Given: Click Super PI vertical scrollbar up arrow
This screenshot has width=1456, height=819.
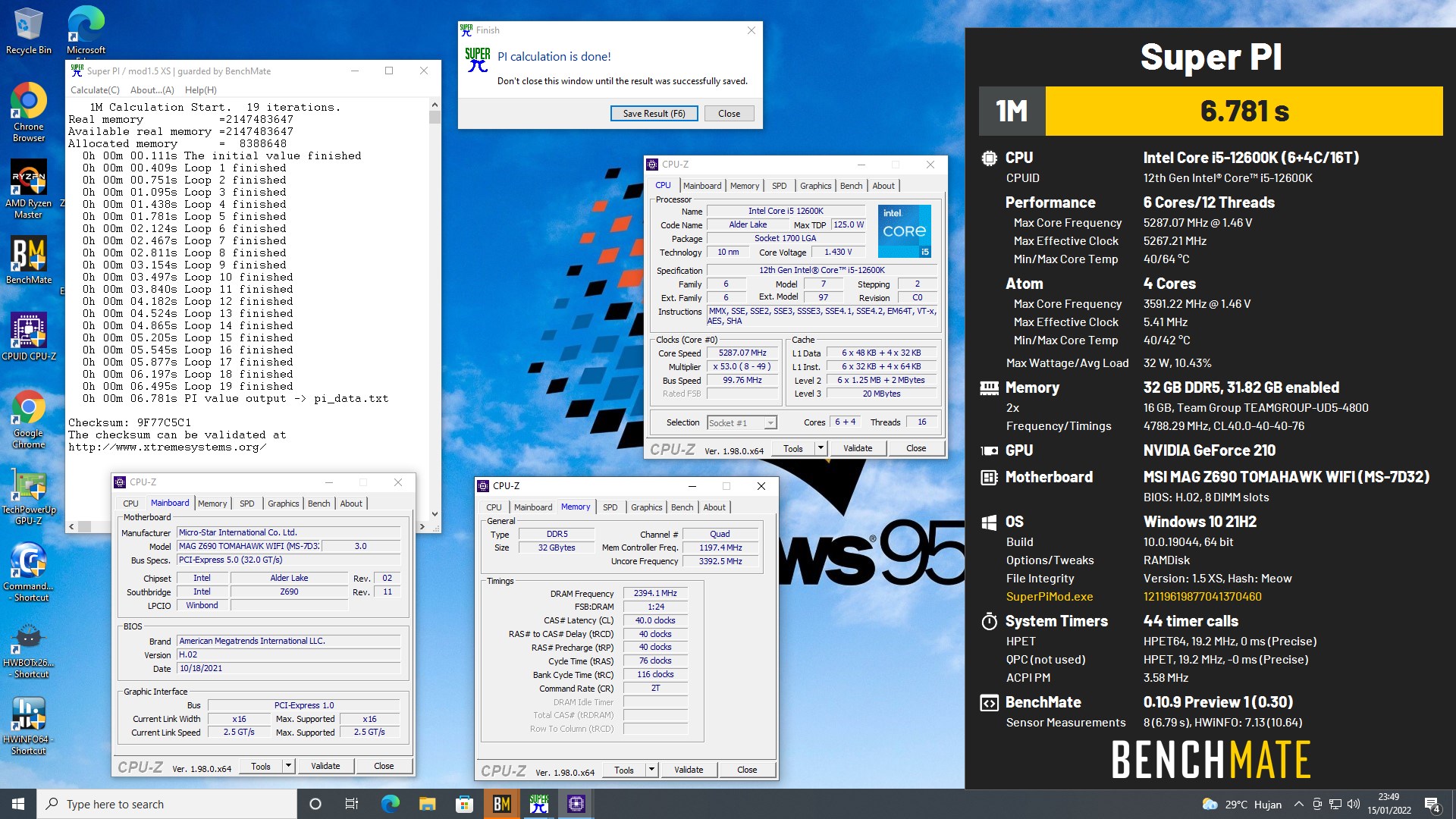Looking at the screenshot, I should [435, 105].
